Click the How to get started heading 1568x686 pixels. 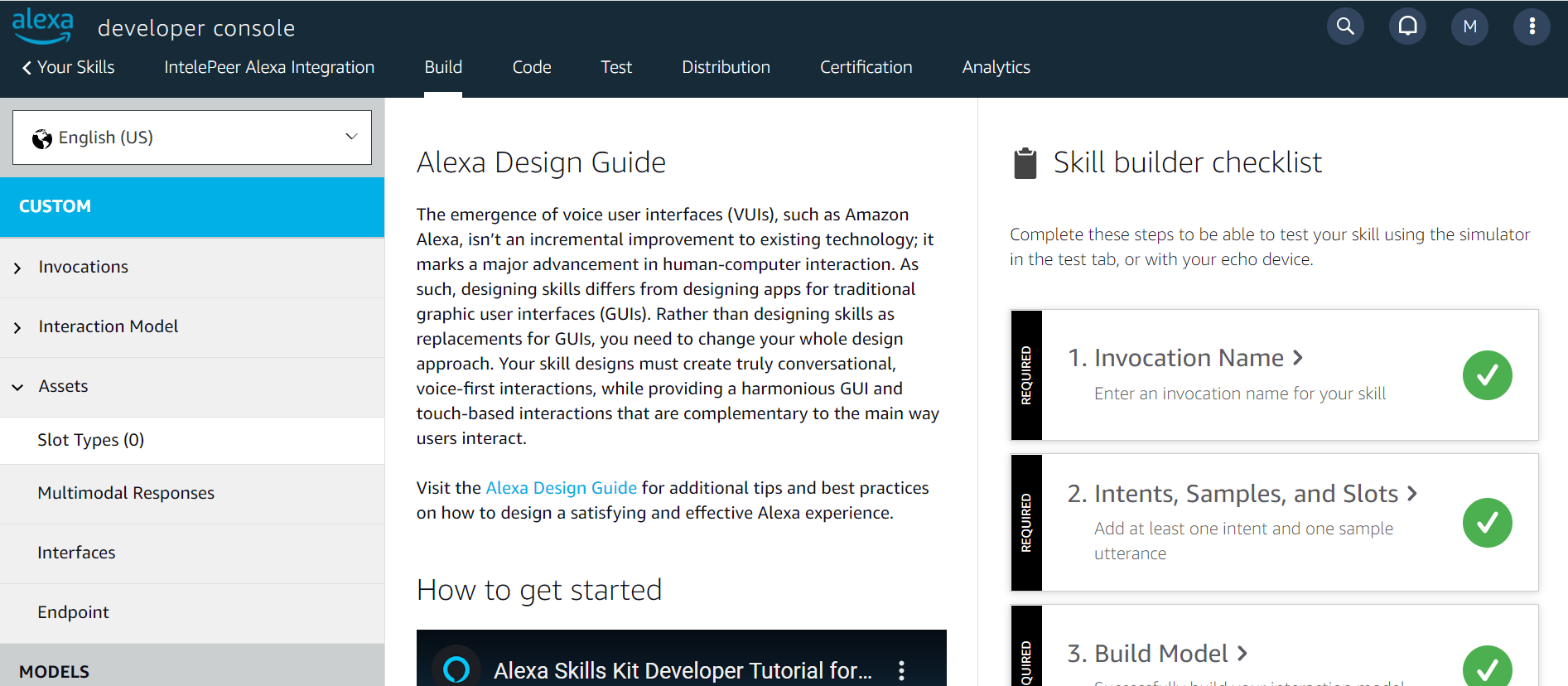(539, 590)
